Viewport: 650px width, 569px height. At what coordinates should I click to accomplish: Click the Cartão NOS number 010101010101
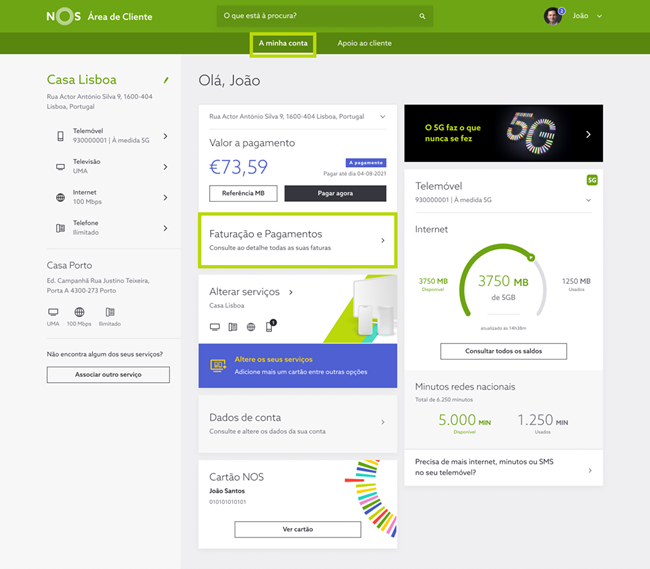(228, 502)
